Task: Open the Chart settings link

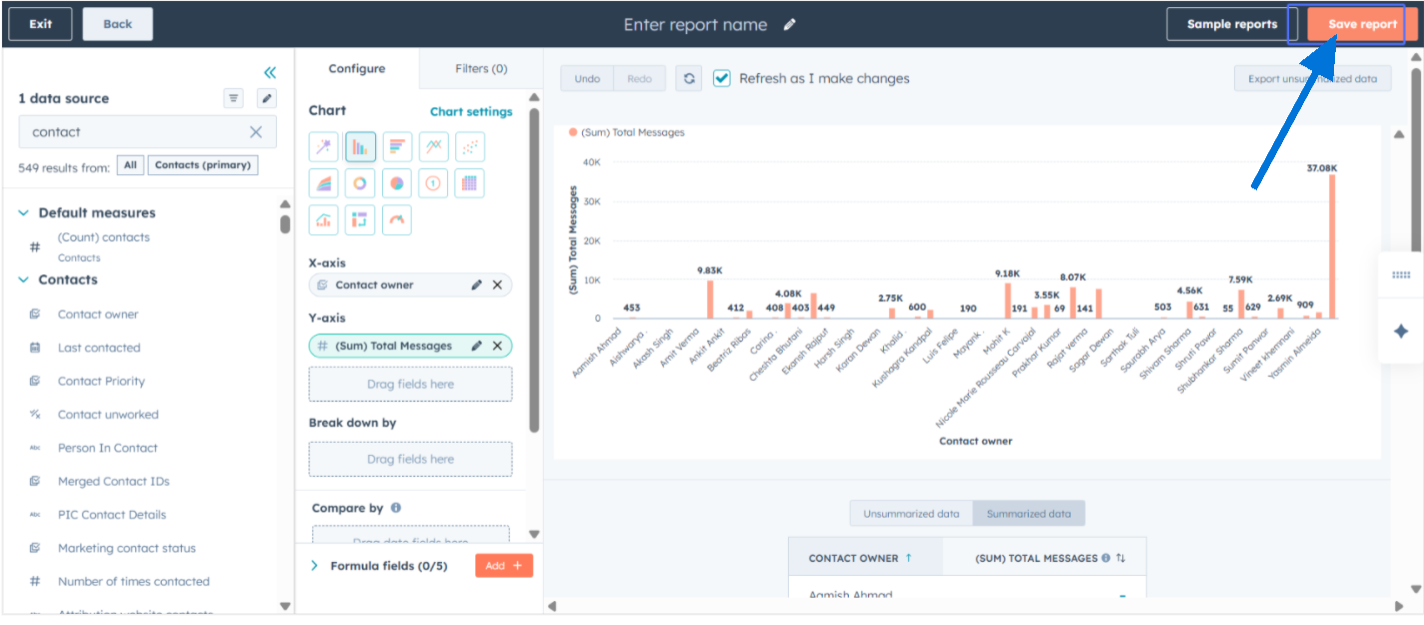Action: [471, 112]
